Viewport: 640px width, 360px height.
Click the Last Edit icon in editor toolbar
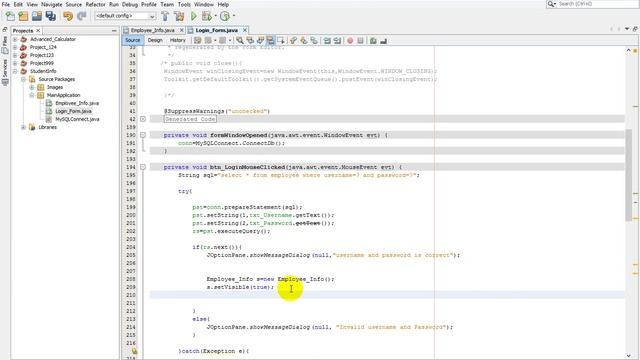click(198, 40)
